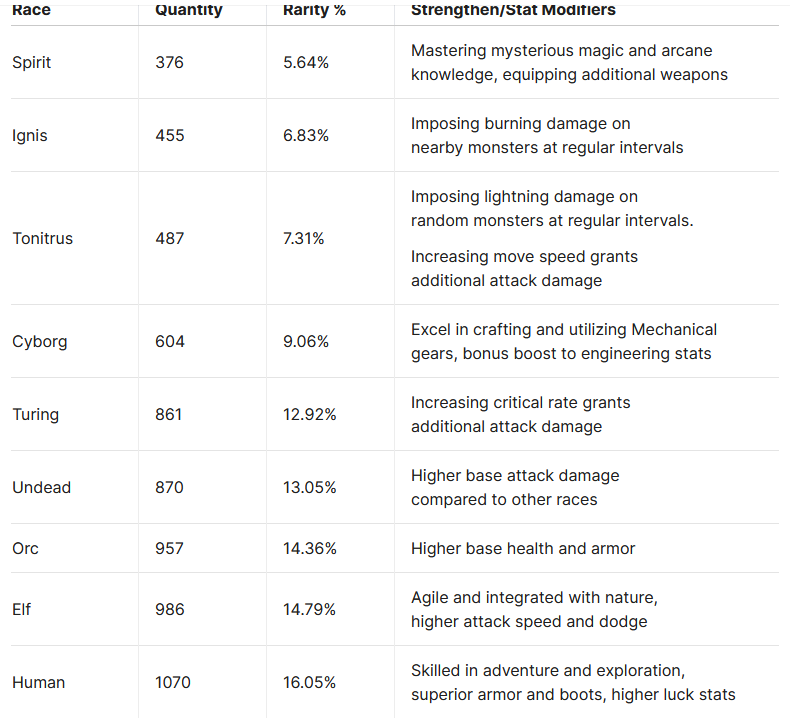The image size is (790, 721).
Task: Select the Elf race name cell
Action: tap(22, 609)
